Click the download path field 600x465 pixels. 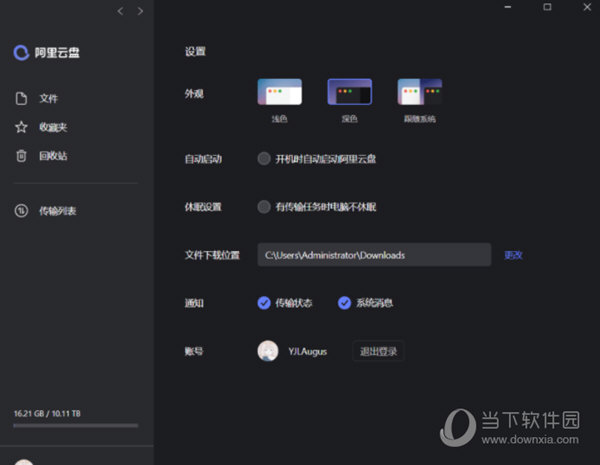[374, 255]
